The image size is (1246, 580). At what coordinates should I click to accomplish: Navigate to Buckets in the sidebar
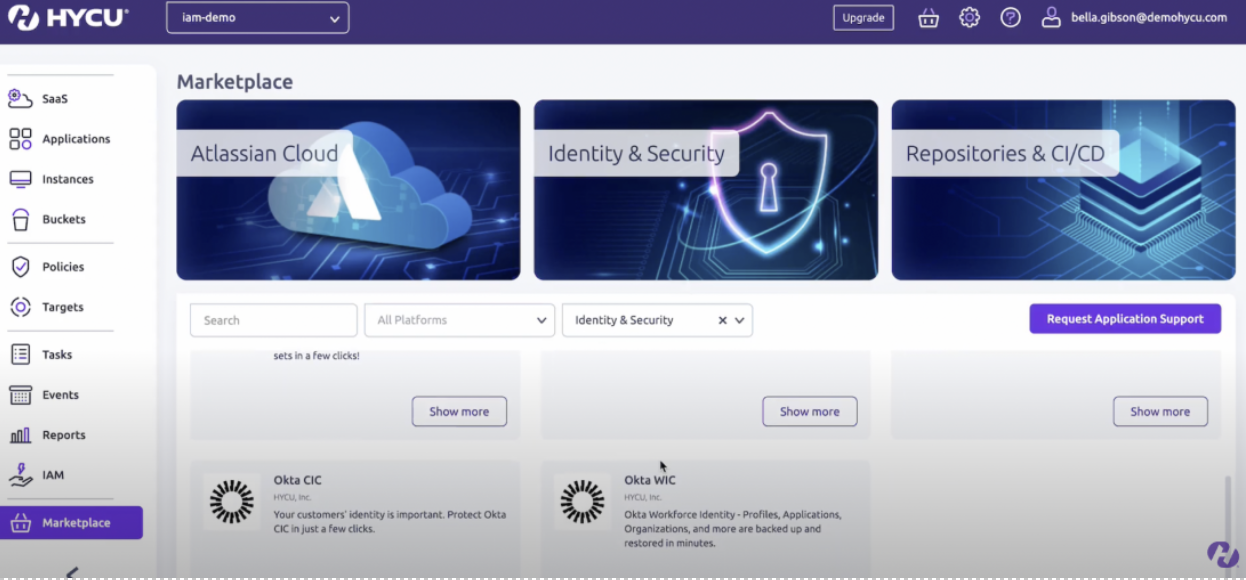(x=63, y=219)
